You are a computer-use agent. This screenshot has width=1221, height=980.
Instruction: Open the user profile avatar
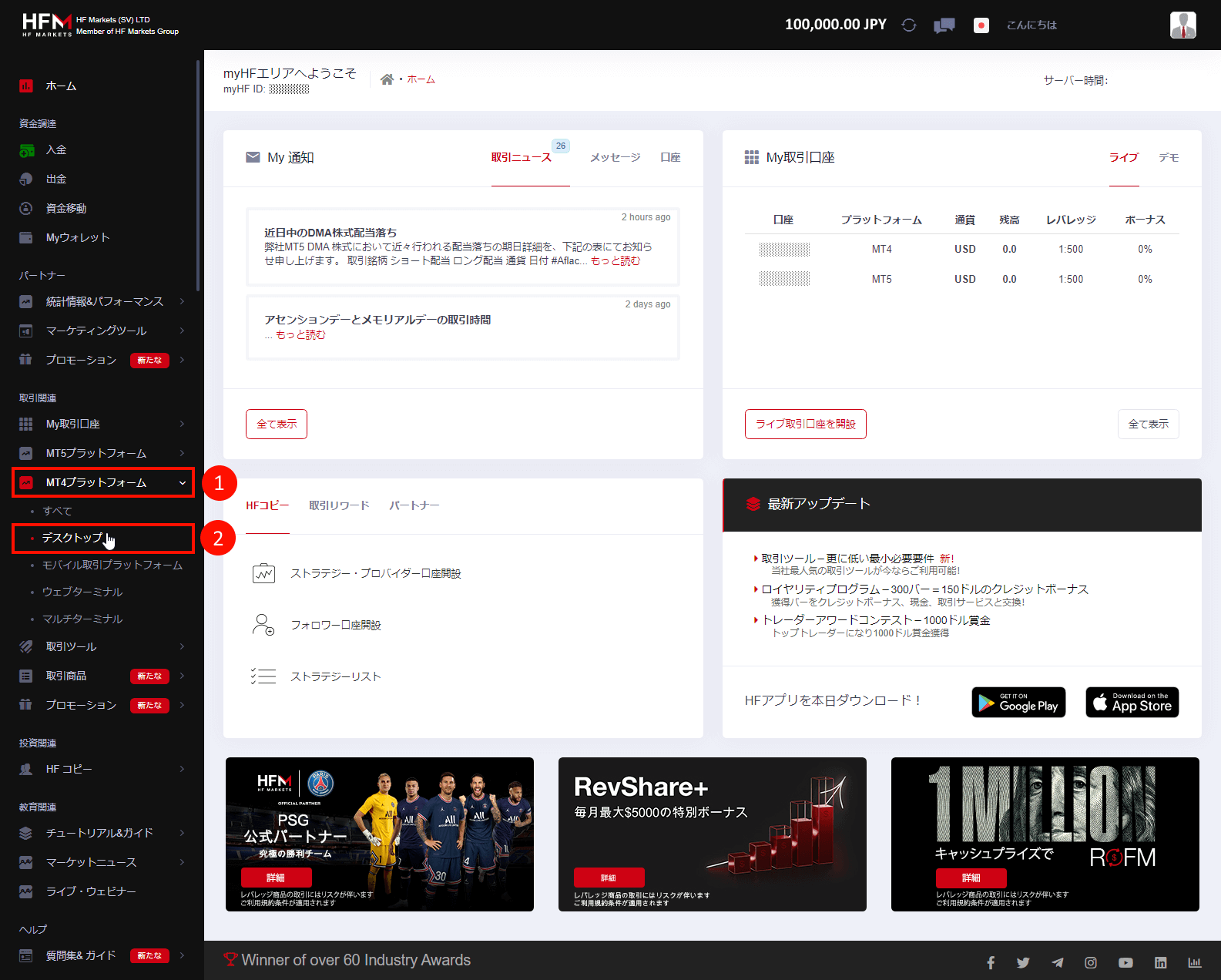[1182, 25]
